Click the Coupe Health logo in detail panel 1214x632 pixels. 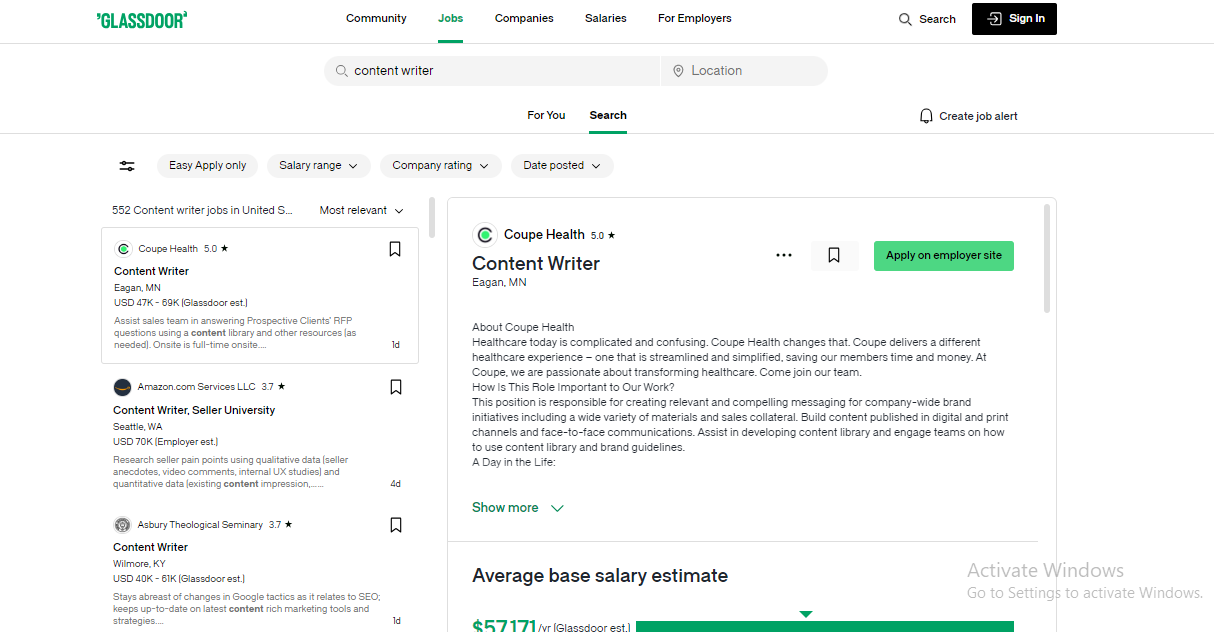[x=485, y=235]
